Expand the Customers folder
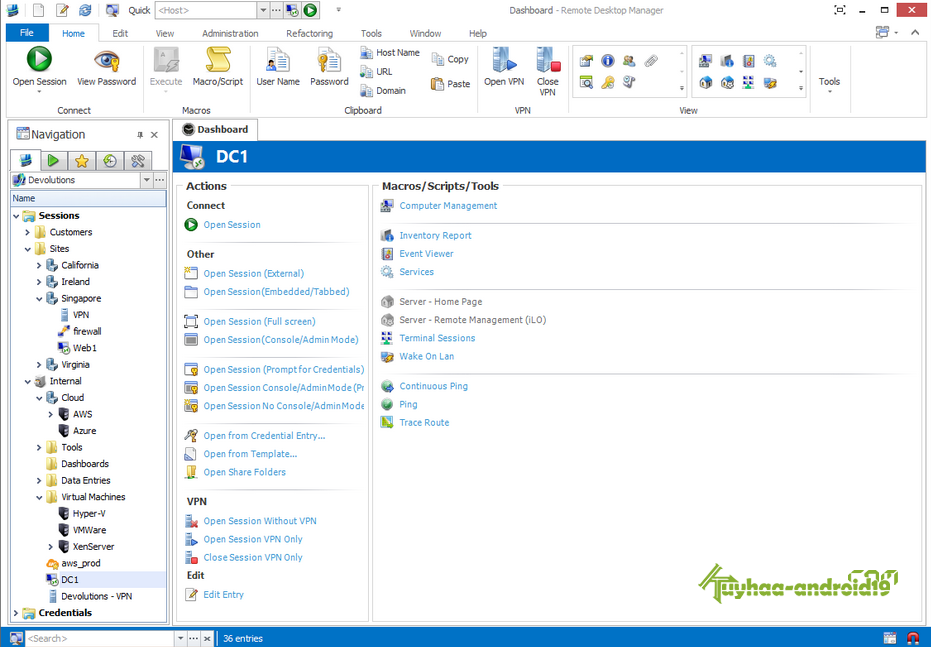The height and width of the screenshot is (647, 931). click(x=27, y=233)
